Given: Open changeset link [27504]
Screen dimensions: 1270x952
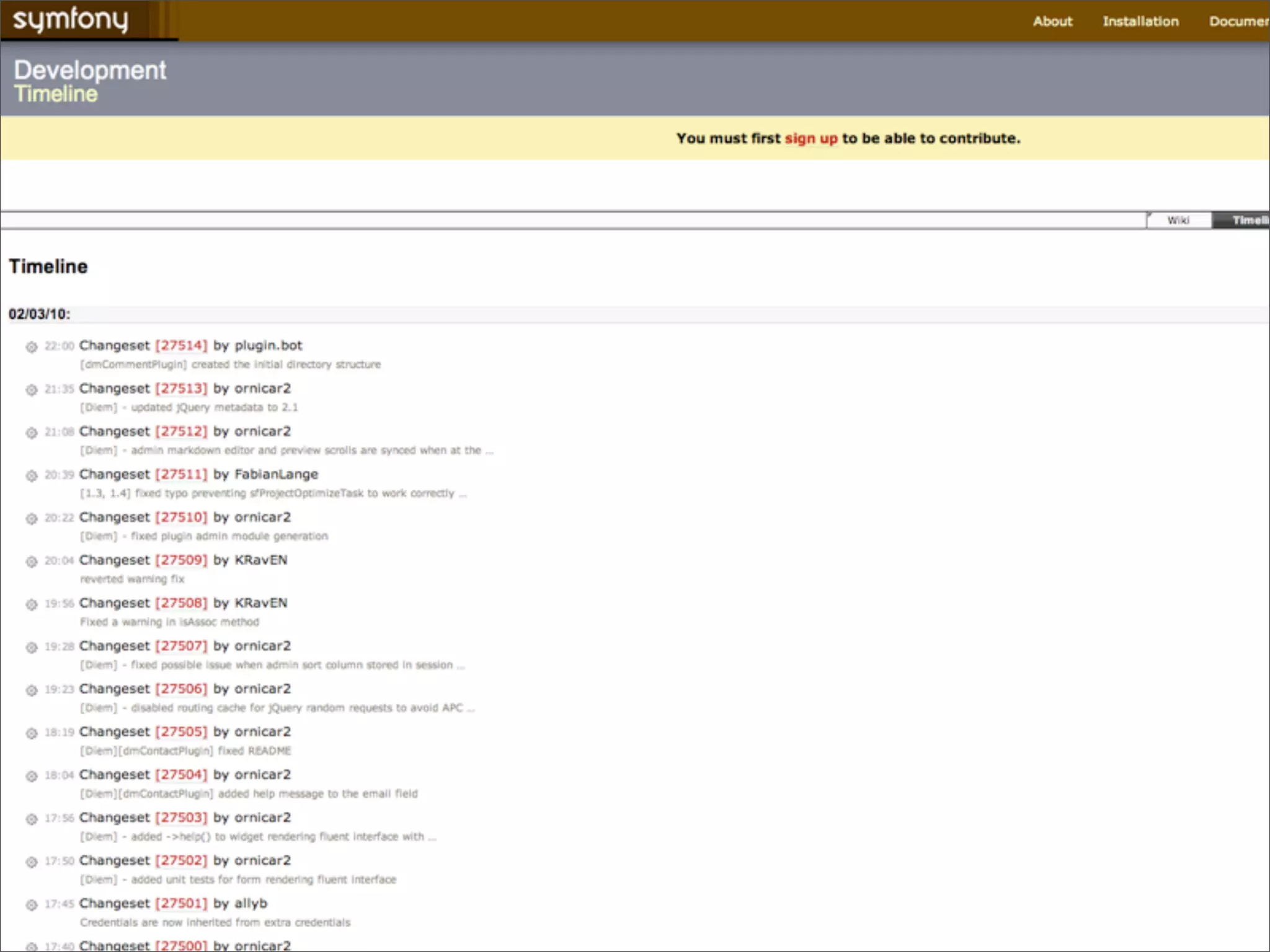Looking at the screenshot, I should point(181,775).
